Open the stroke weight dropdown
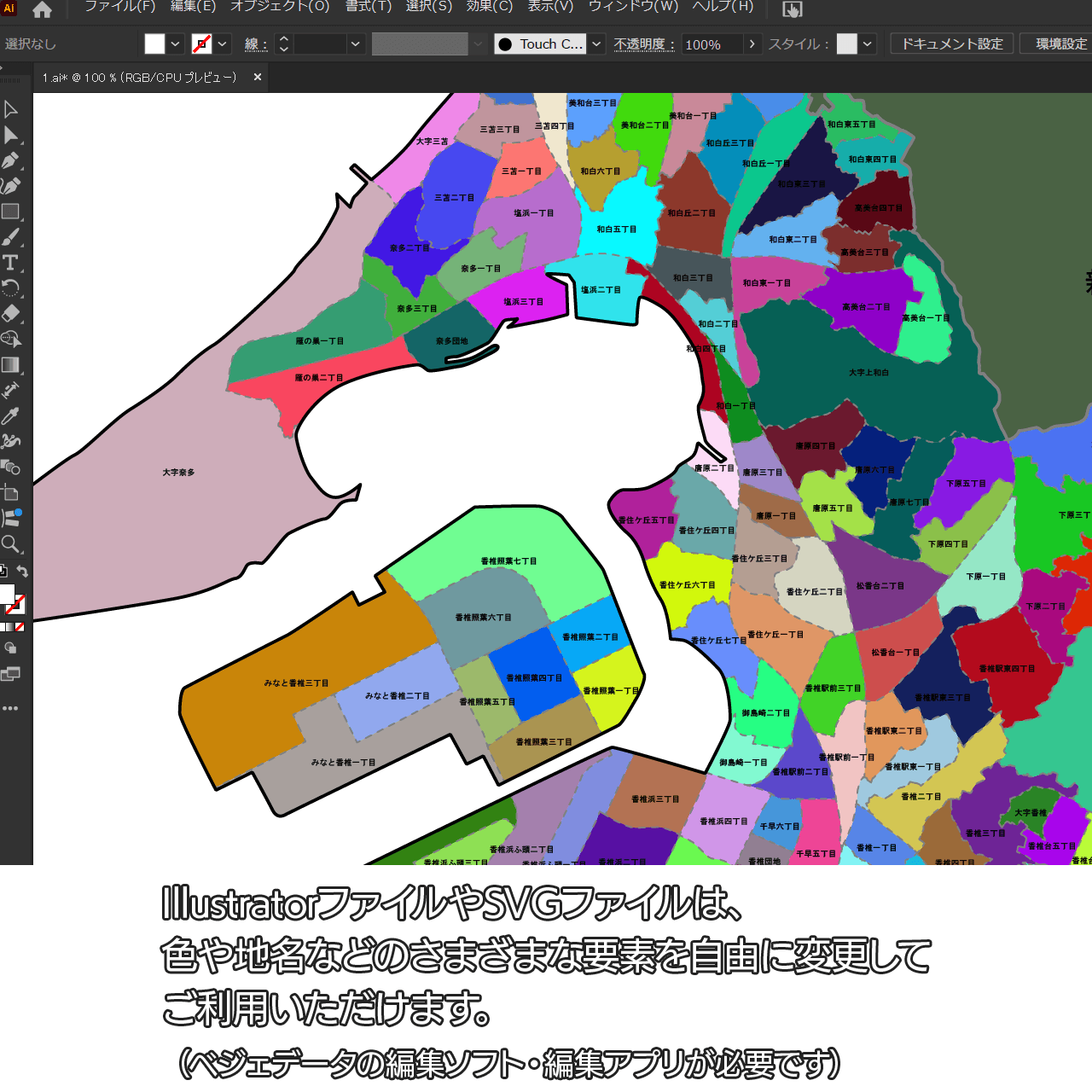This screenshot has width=1092, height=1092. (x=356, y=44)
